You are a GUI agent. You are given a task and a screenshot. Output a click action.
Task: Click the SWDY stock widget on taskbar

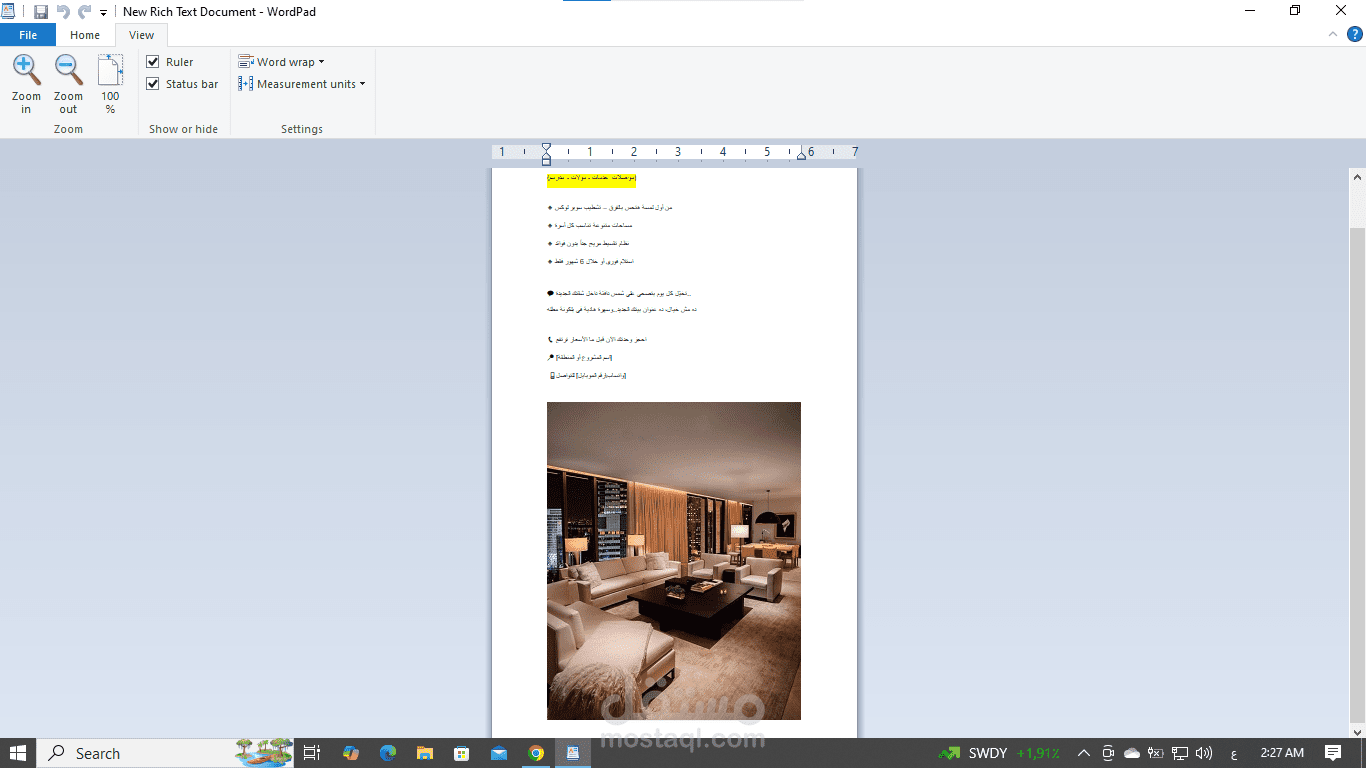point(1000,753)
